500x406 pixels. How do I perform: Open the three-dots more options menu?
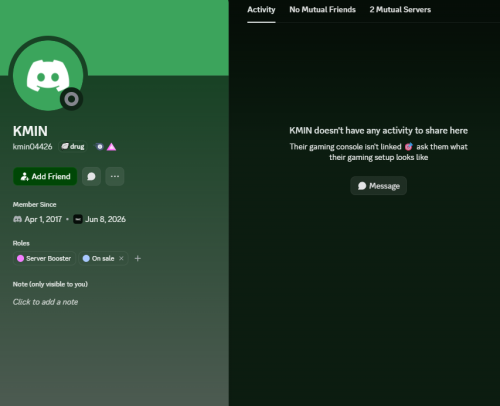(115, 176)
